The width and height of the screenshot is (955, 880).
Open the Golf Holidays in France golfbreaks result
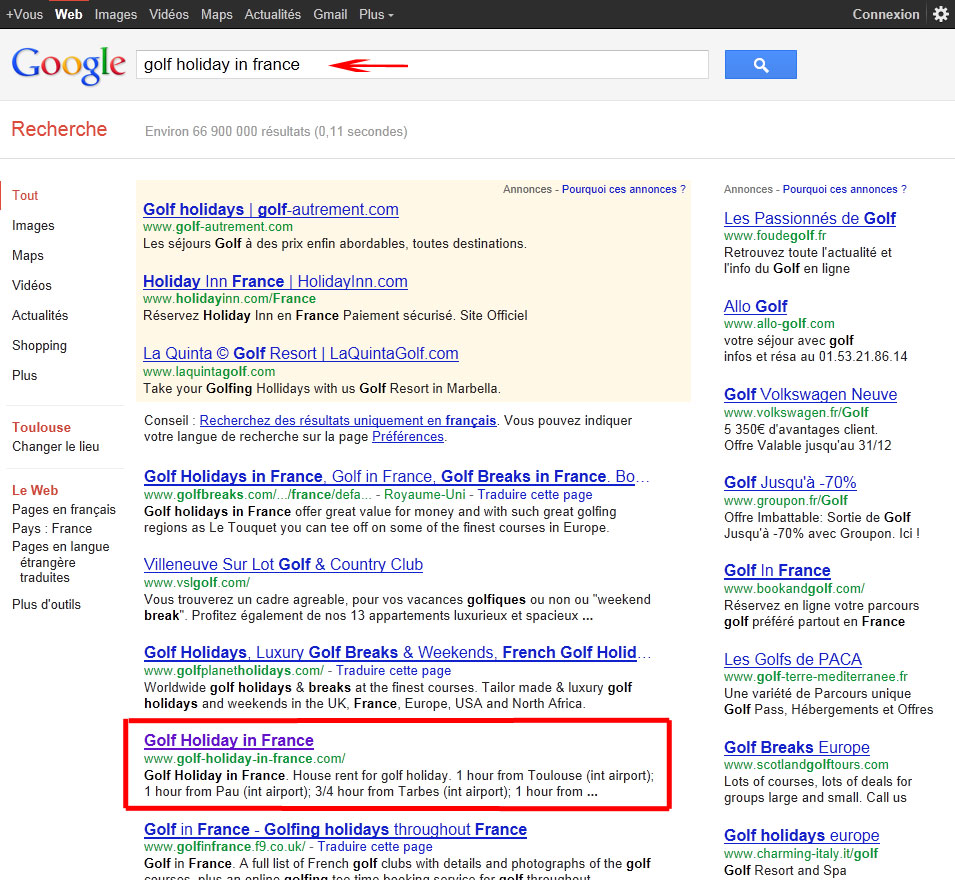[x=396, y=476]
